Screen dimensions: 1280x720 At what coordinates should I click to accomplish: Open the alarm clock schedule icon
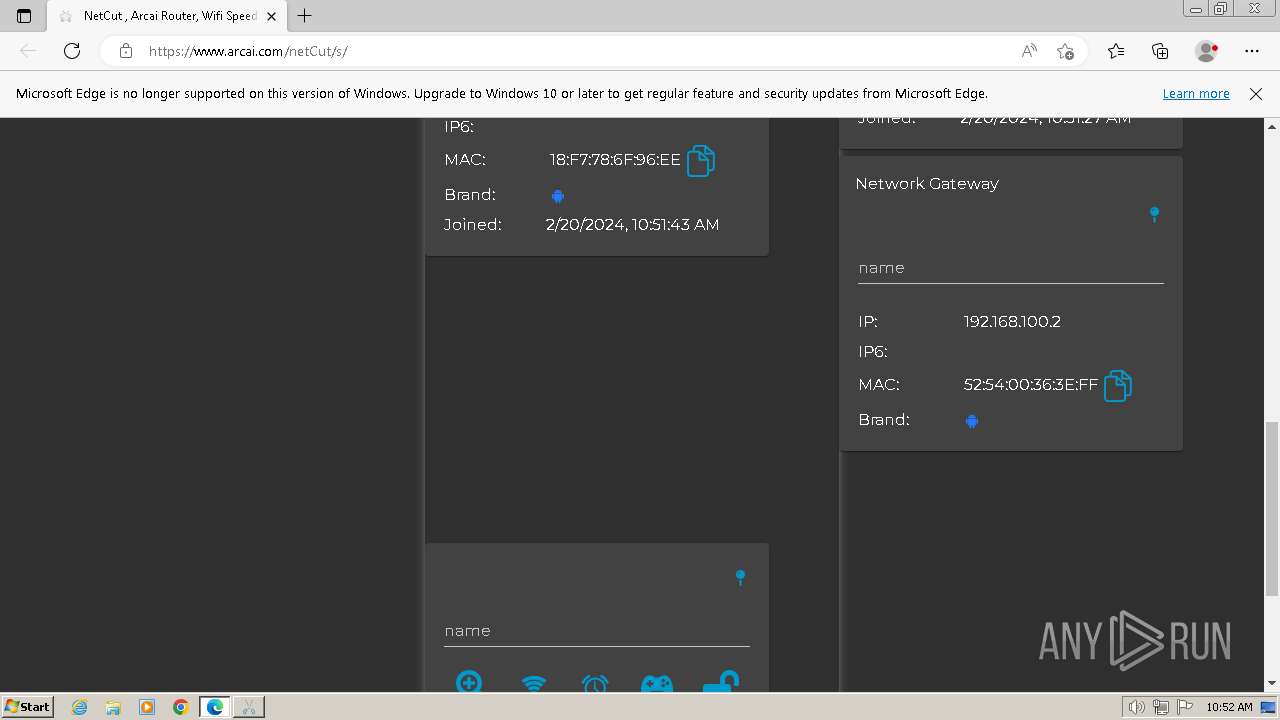pyautogui.click(x=595, y=684)
